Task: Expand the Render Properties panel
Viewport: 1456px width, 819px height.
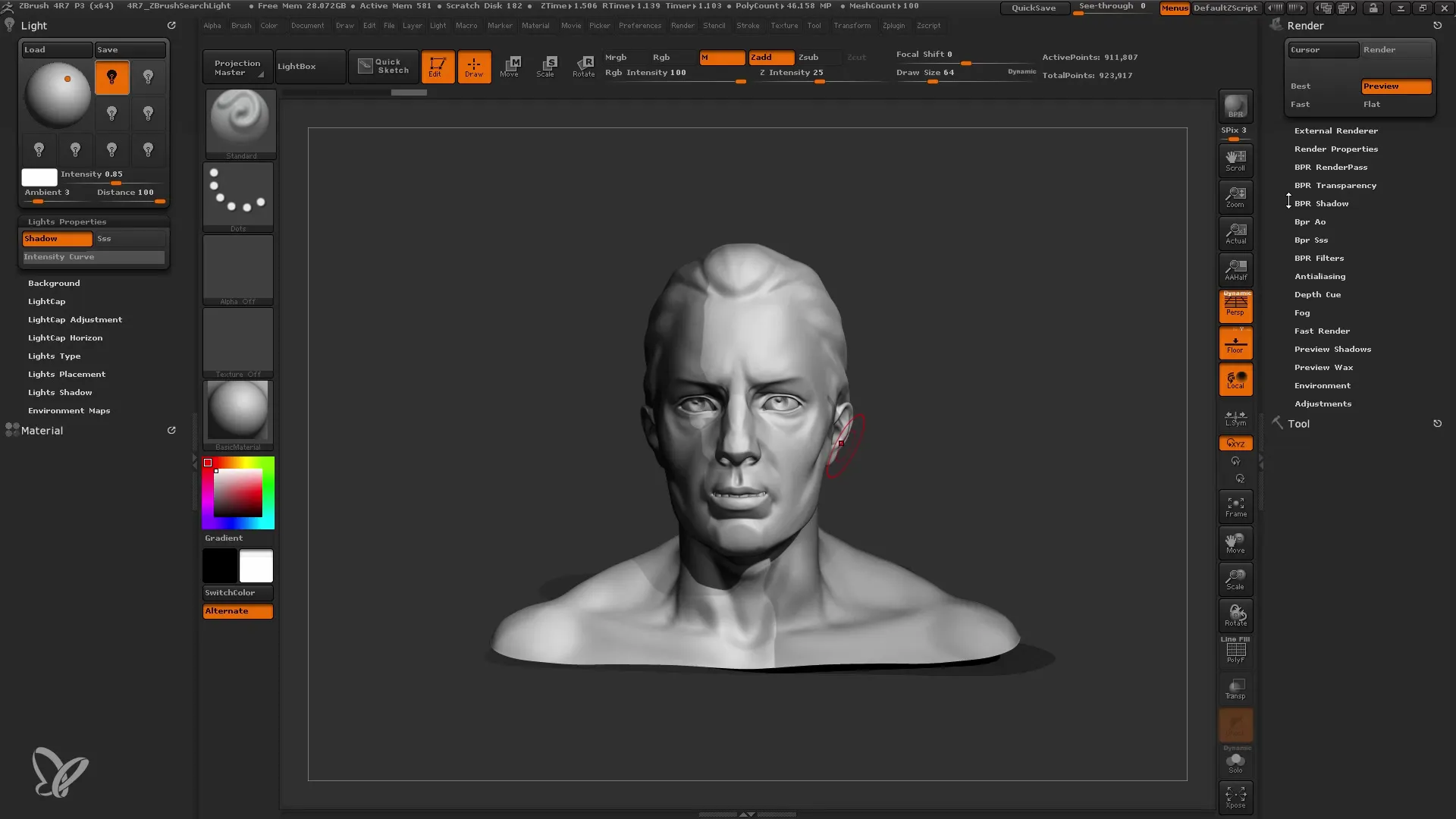Action: click(x=1336, y=148)
